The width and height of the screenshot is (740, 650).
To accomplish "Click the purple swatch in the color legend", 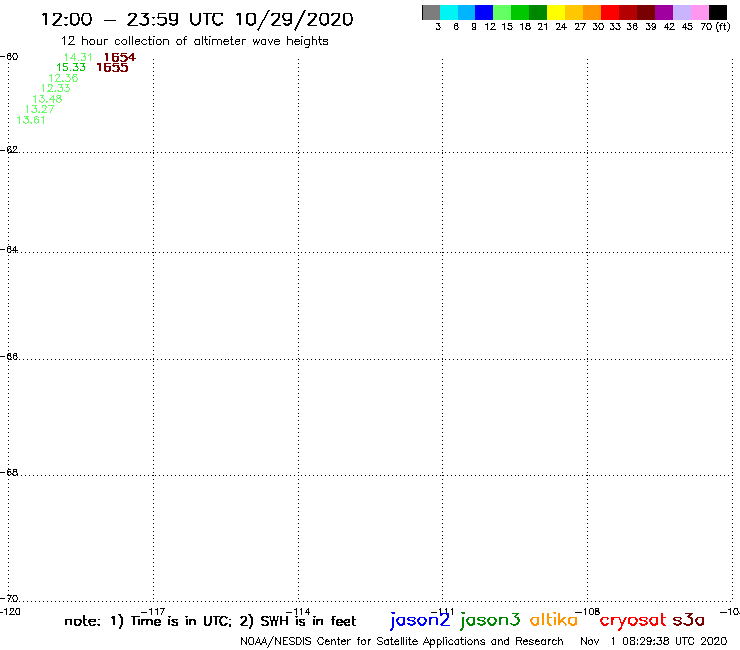I will (664, 12).
